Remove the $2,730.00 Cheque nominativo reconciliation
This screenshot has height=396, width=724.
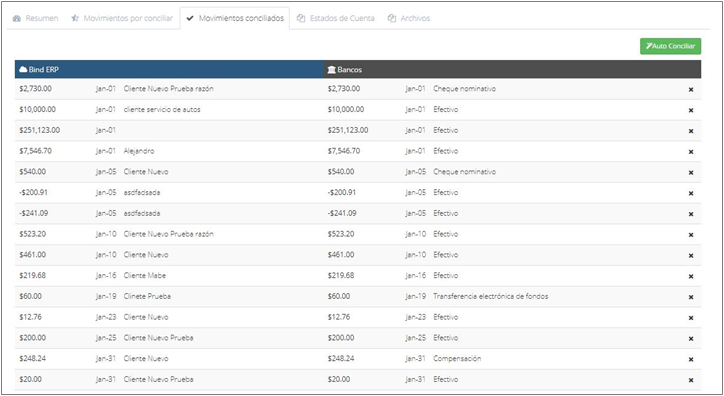[691, 90]
